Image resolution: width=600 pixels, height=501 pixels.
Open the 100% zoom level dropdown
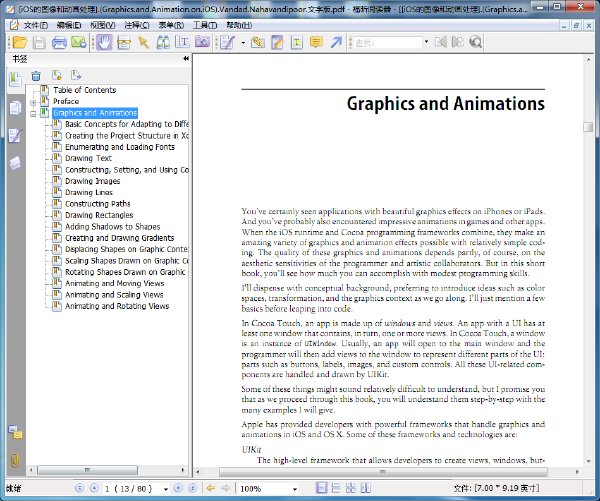click(295, 489)
